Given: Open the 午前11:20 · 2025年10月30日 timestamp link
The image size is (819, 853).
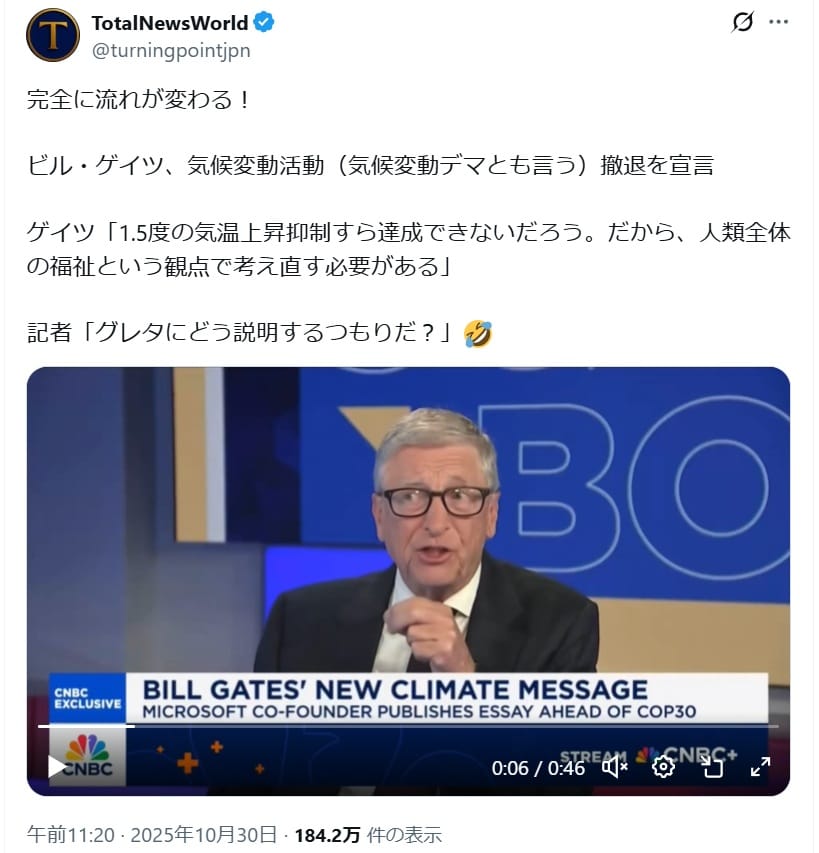Looking at the screenshot, I should pos(152,835).
